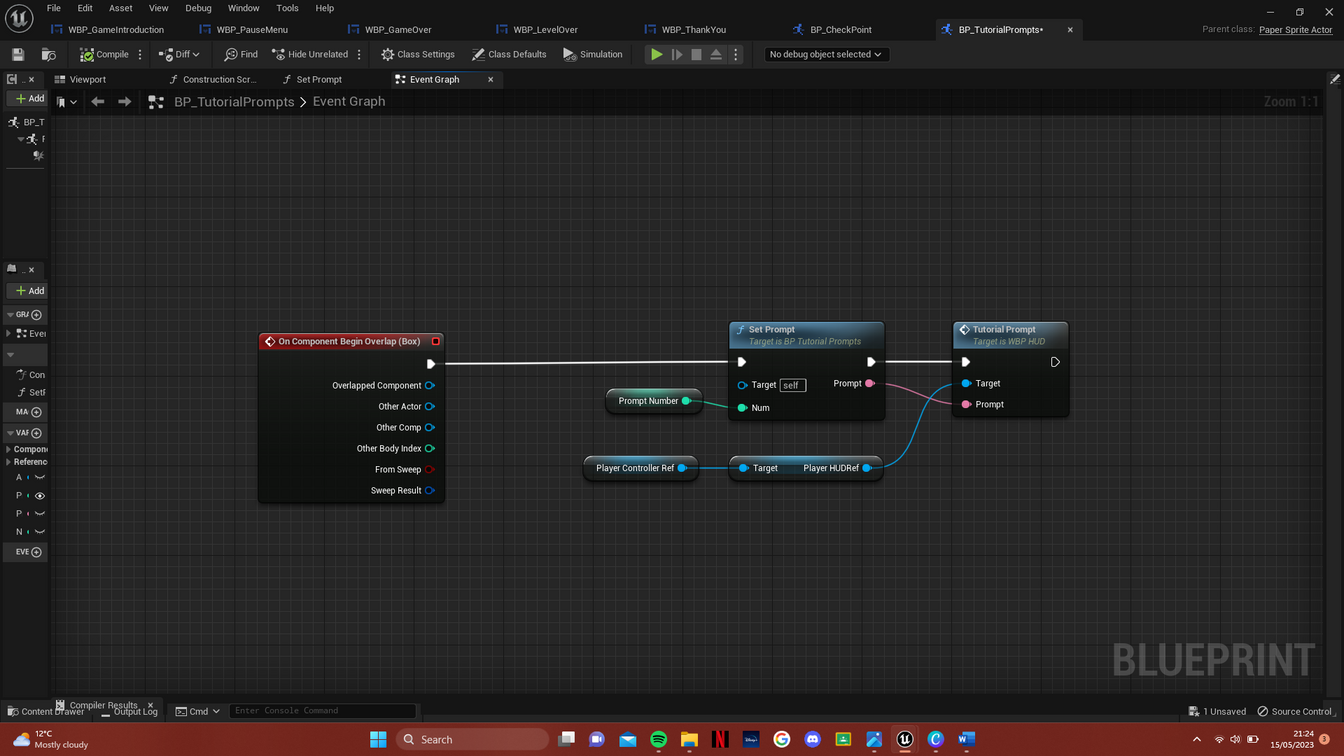The height and width of the screenshot is (756, 1344).
Task: Click the eject button in toolbar
Action: 716,54
